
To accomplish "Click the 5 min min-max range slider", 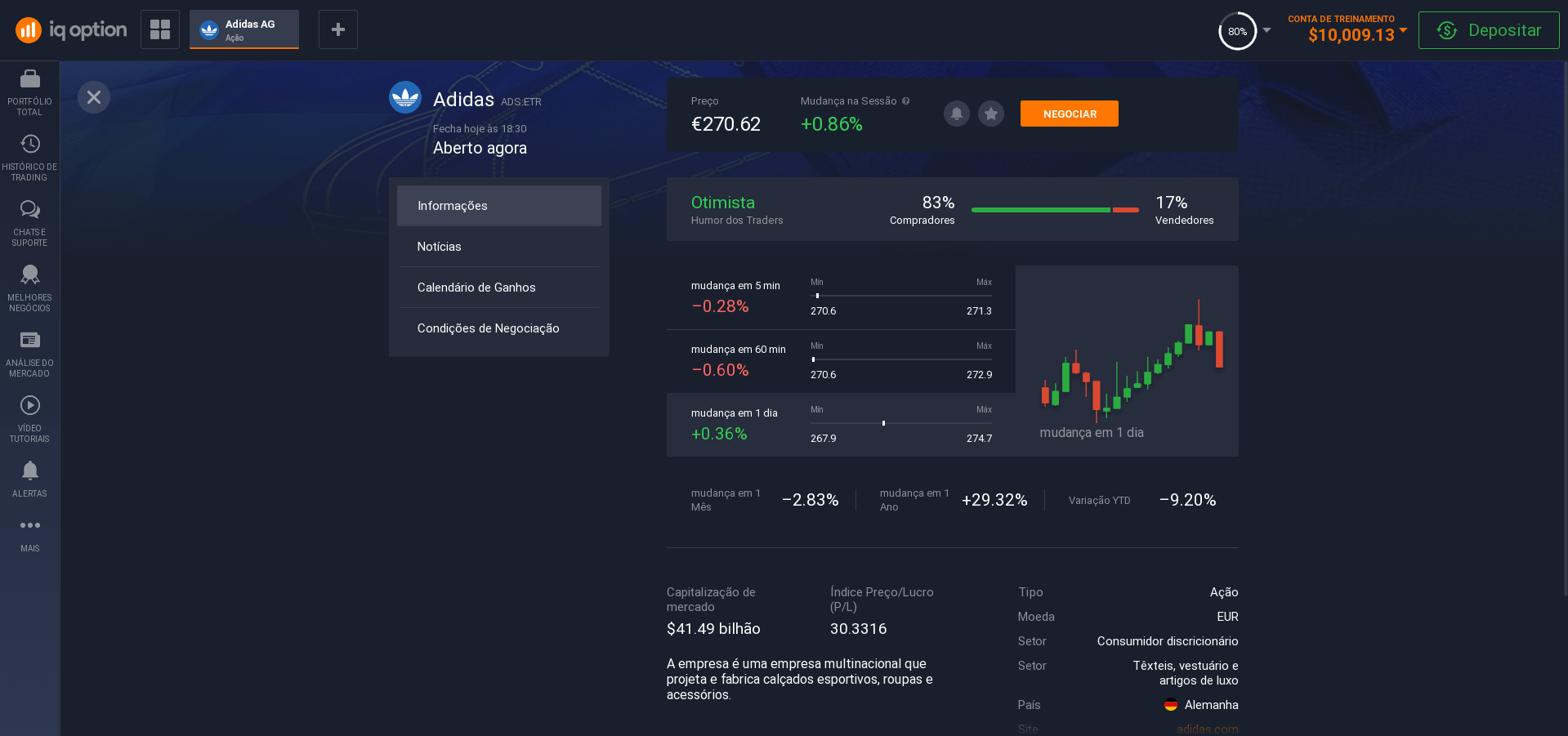I will [x=901, y=296].
